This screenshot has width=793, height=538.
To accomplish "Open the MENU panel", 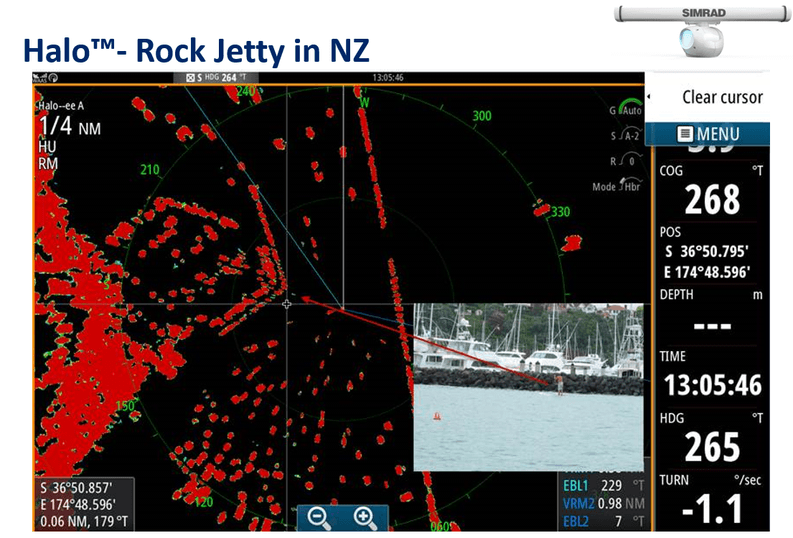I will [709, 133].
